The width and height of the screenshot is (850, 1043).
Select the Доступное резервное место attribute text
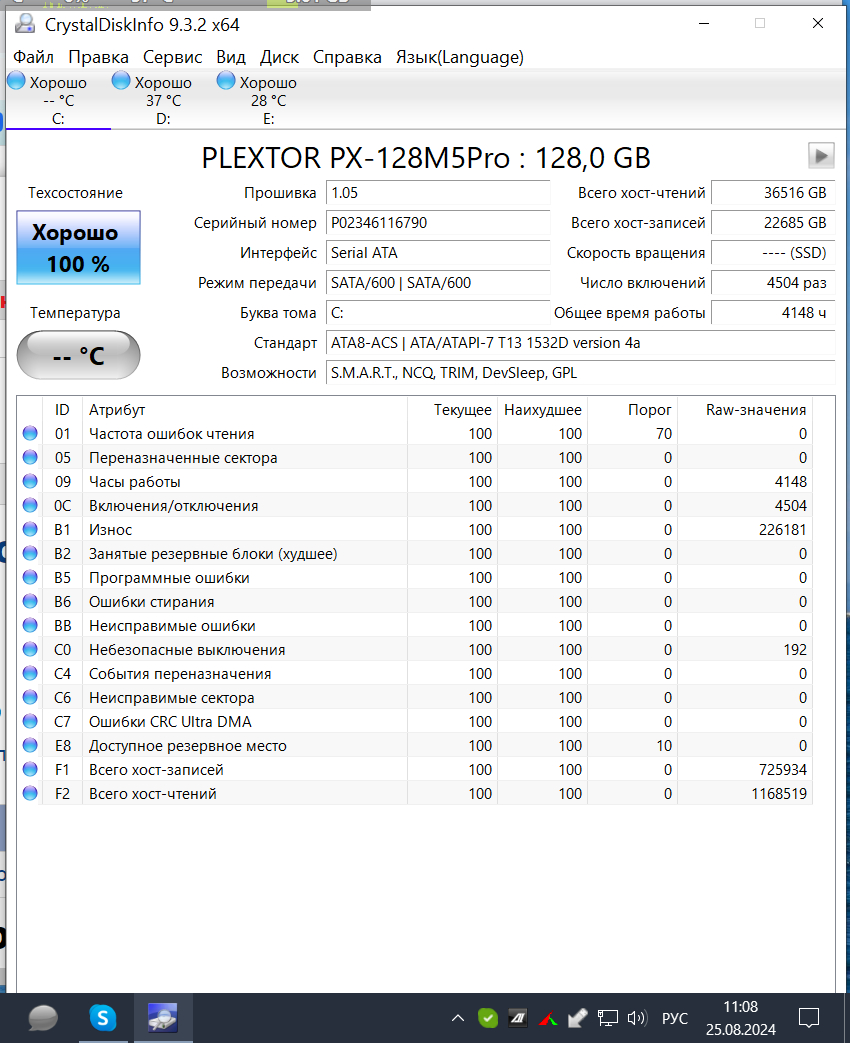click(188, 746)
